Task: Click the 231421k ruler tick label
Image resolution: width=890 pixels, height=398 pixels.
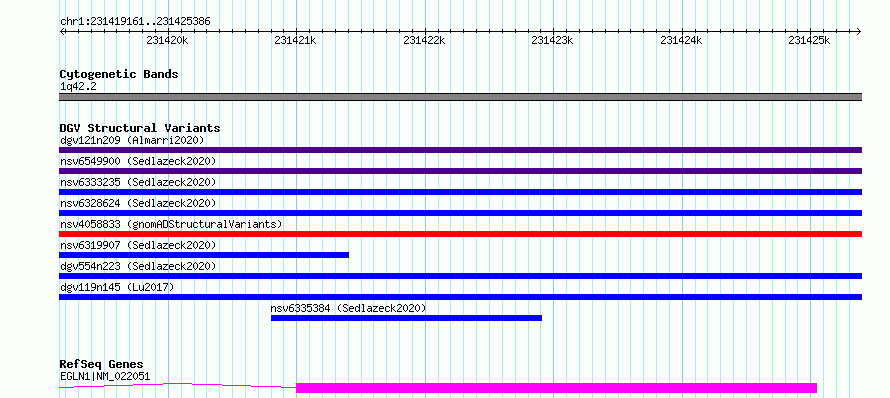Action: point(295,40)
